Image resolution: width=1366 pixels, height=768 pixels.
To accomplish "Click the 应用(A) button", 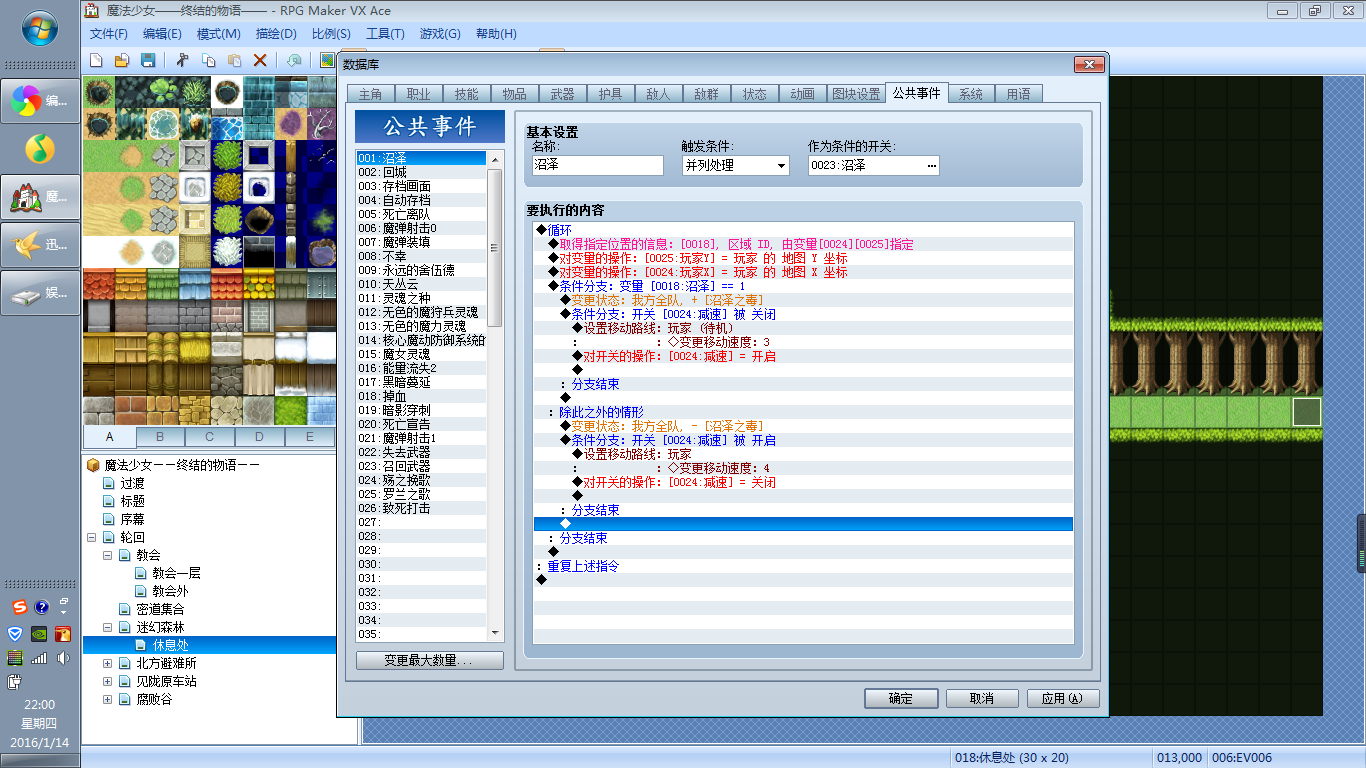I will pyautogui.click(x=1063, y=699).
